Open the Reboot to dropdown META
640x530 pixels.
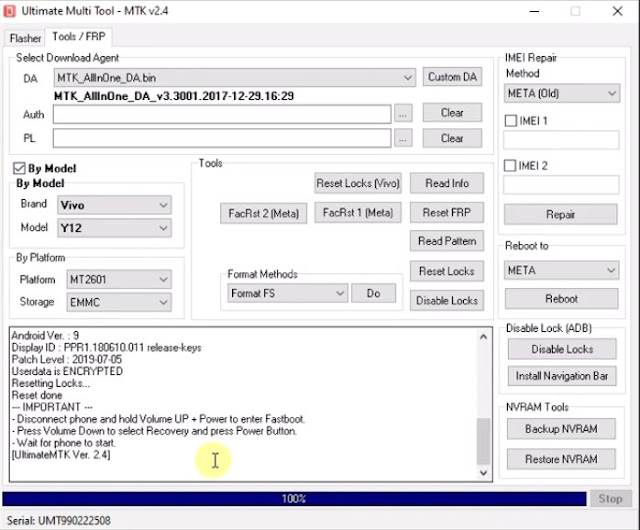click(x=562, y=270)
